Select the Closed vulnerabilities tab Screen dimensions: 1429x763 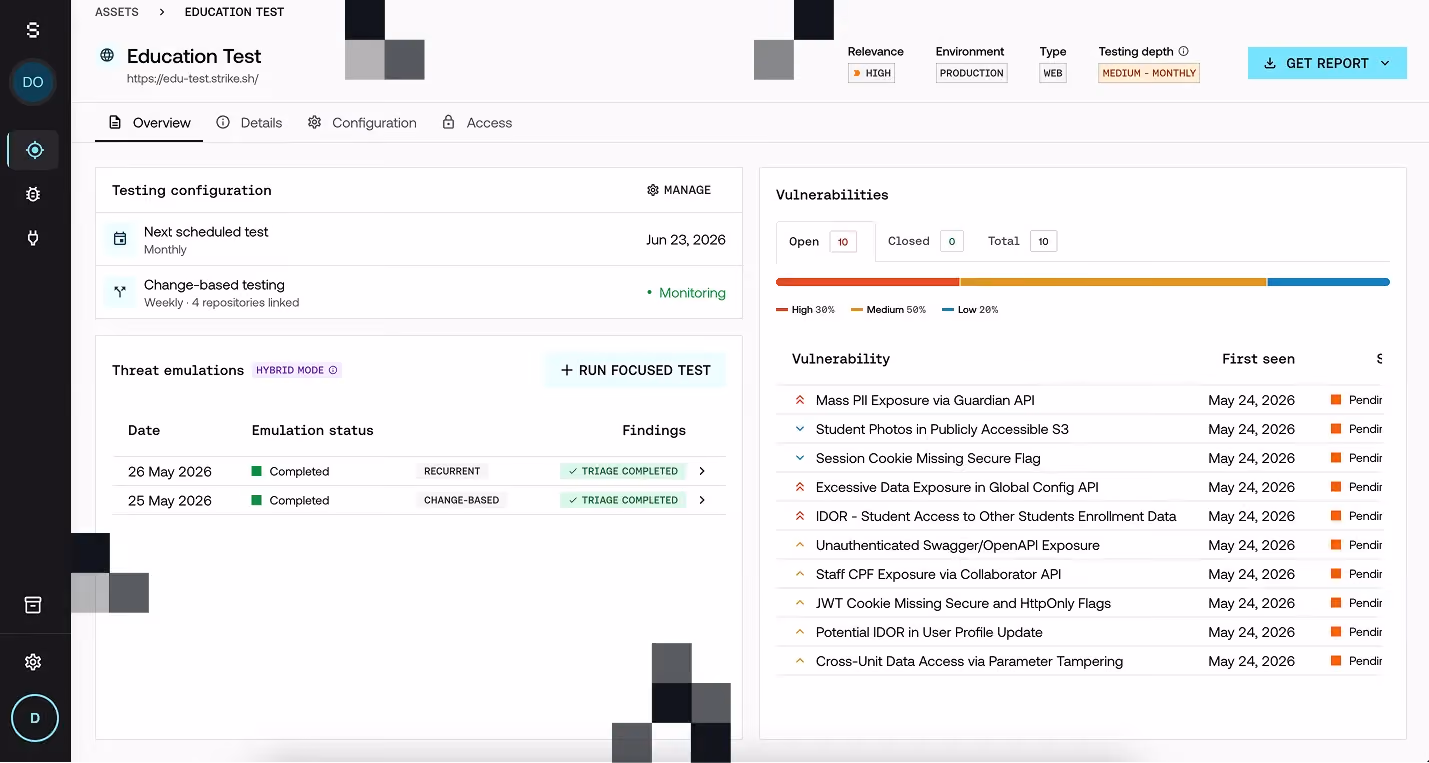pyautogui.click(x=925, y=241)
